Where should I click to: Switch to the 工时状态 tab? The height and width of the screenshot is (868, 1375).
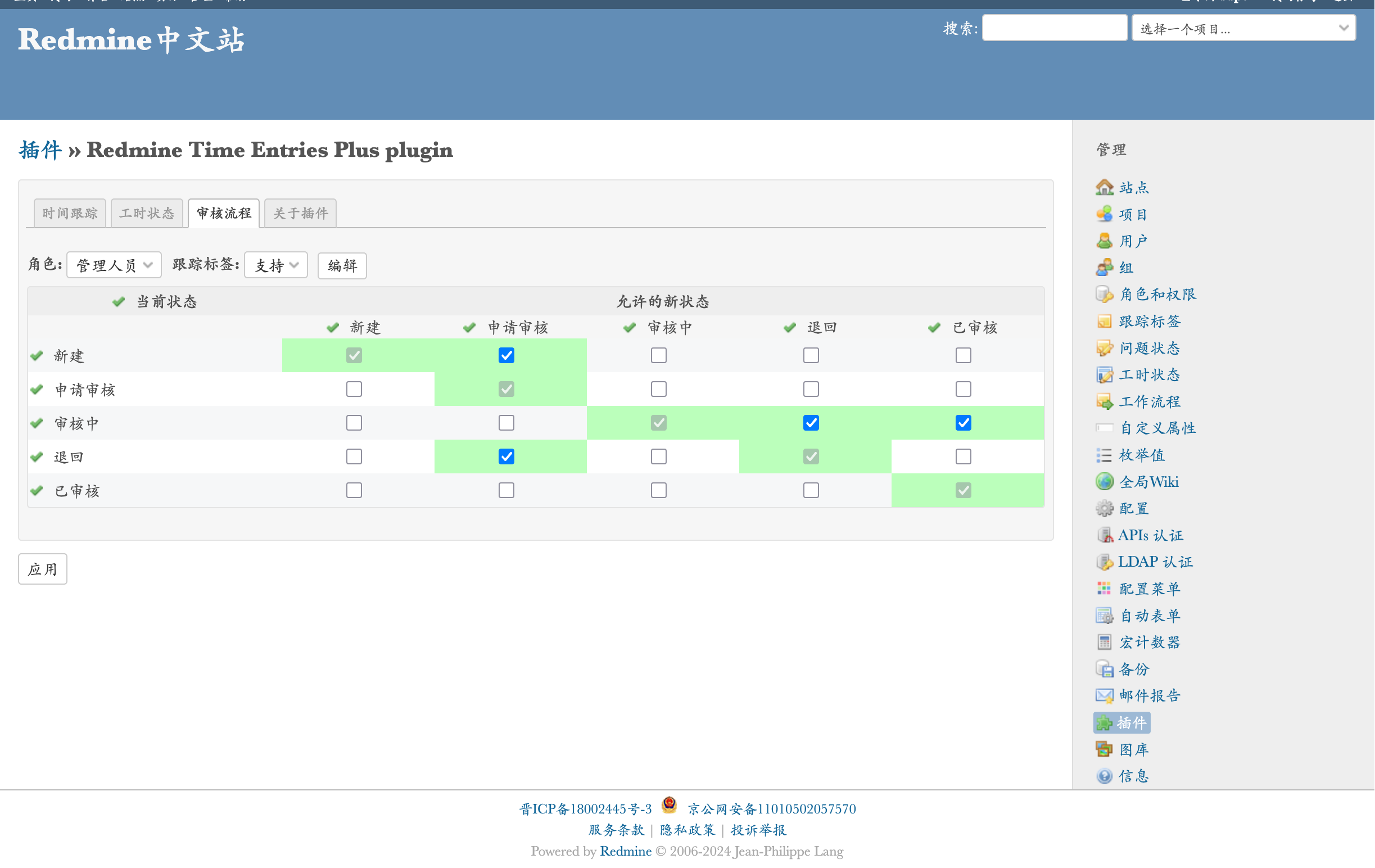click(x=147, y=213)
